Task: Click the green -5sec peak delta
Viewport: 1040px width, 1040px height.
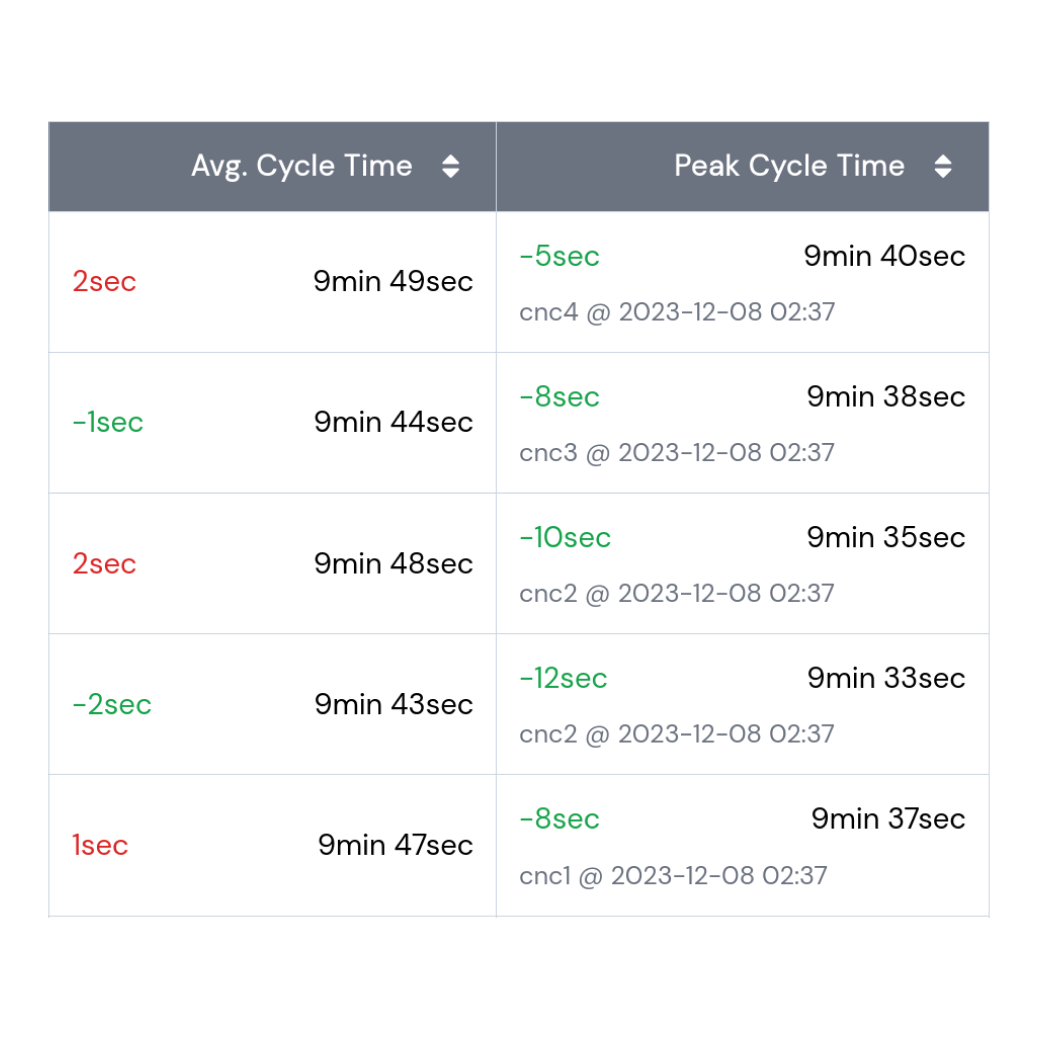Action: (559, 256)
